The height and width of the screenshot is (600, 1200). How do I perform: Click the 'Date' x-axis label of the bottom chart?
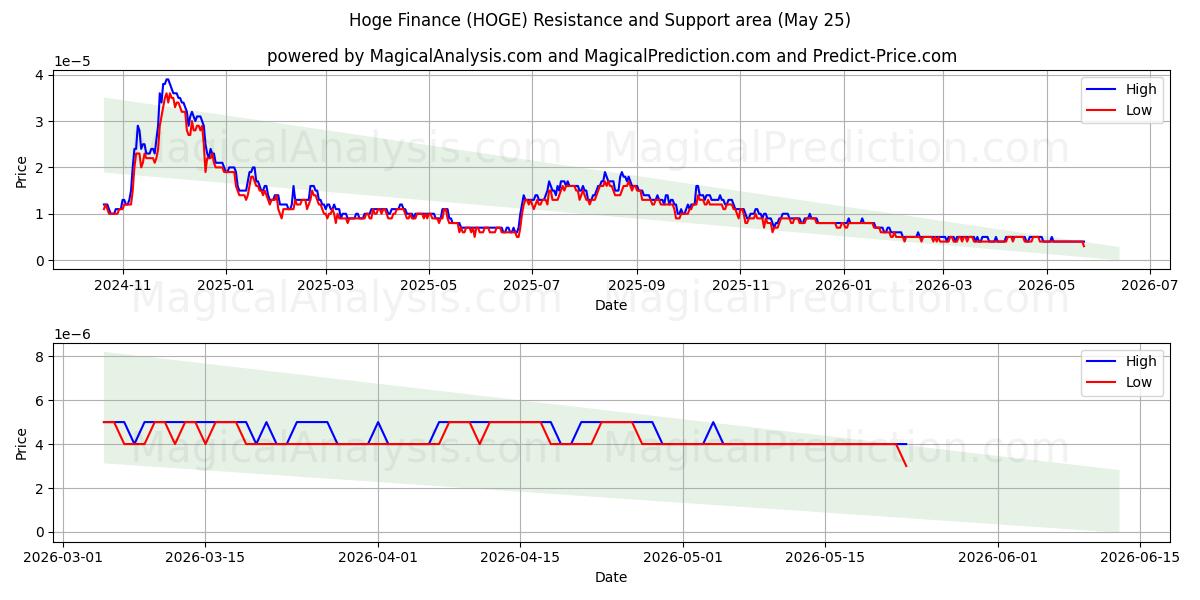(611, 577)
